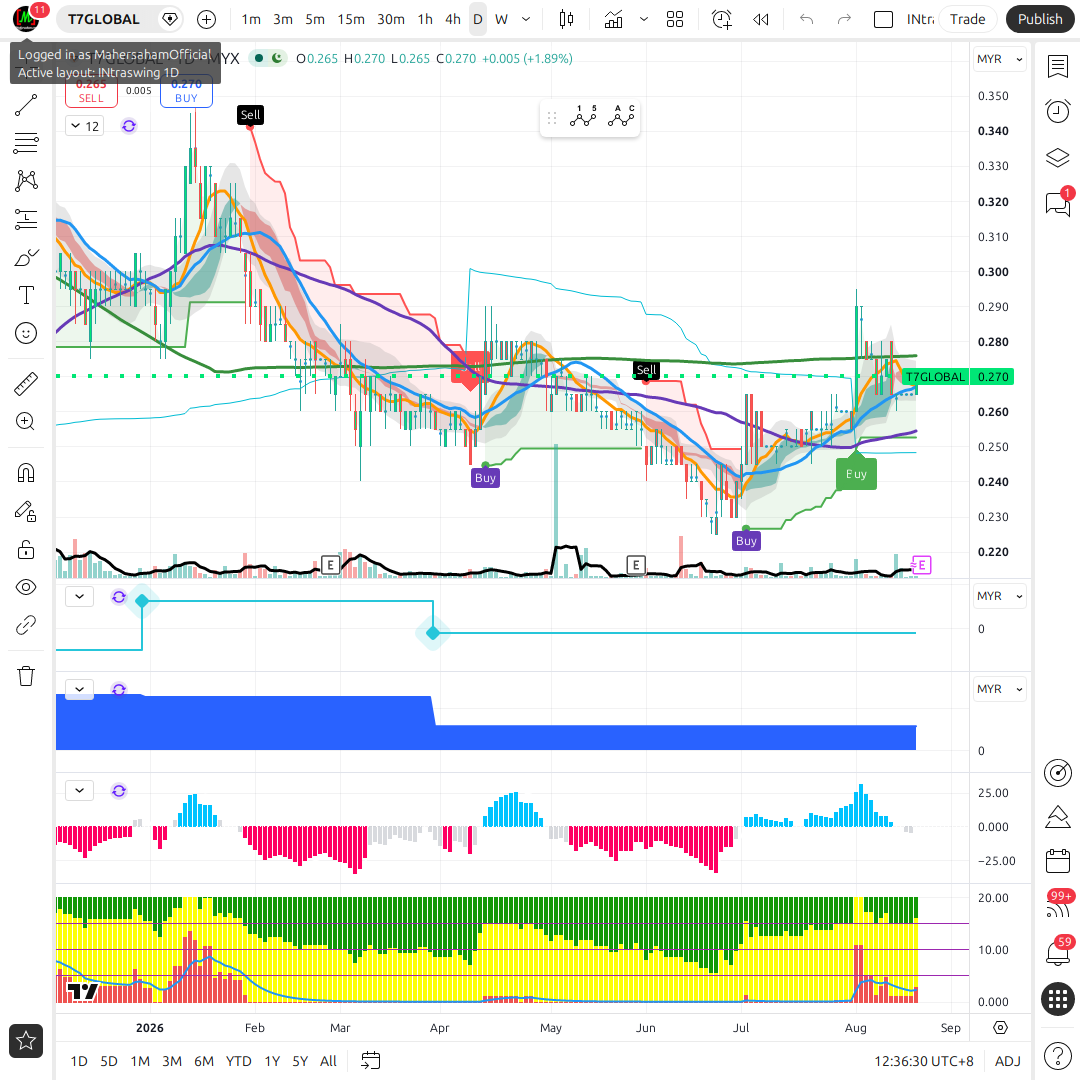
Task: Select the A C correction wave pattern
Action: (621, 117)
